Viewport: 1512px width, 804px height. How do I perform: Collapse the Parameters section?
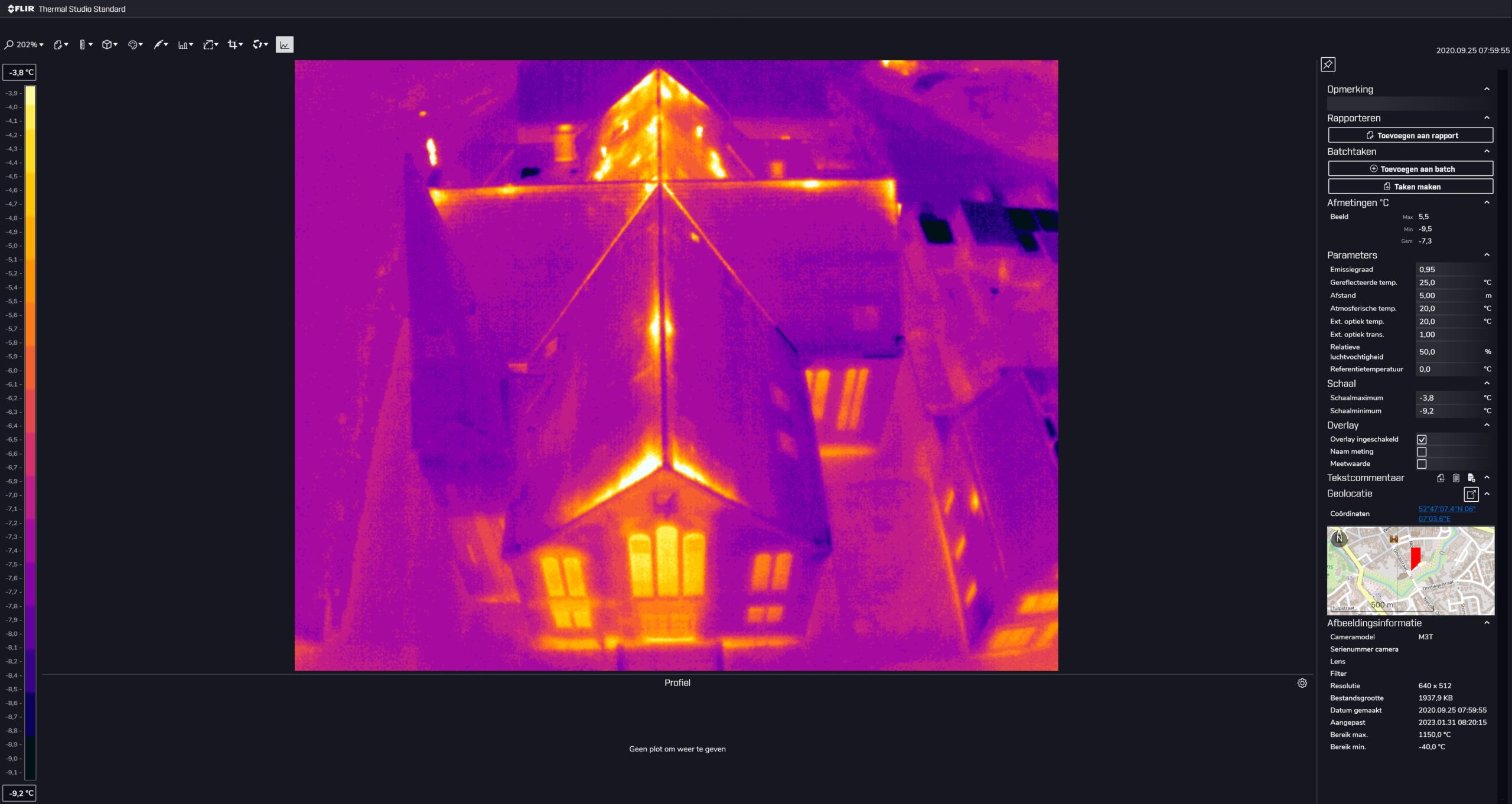[1487, 254]
